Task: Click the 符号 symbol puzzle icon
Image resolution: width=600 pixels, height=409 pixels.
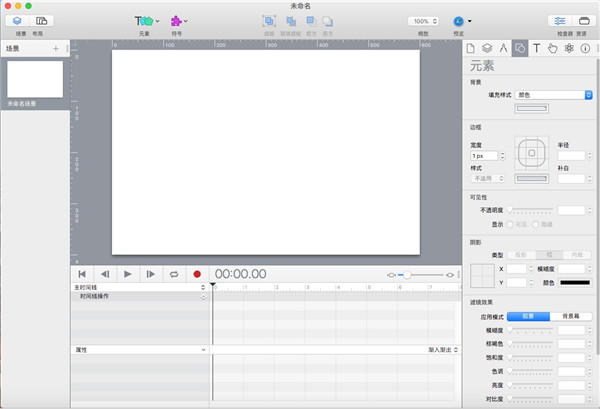Action: click(176, 20)
